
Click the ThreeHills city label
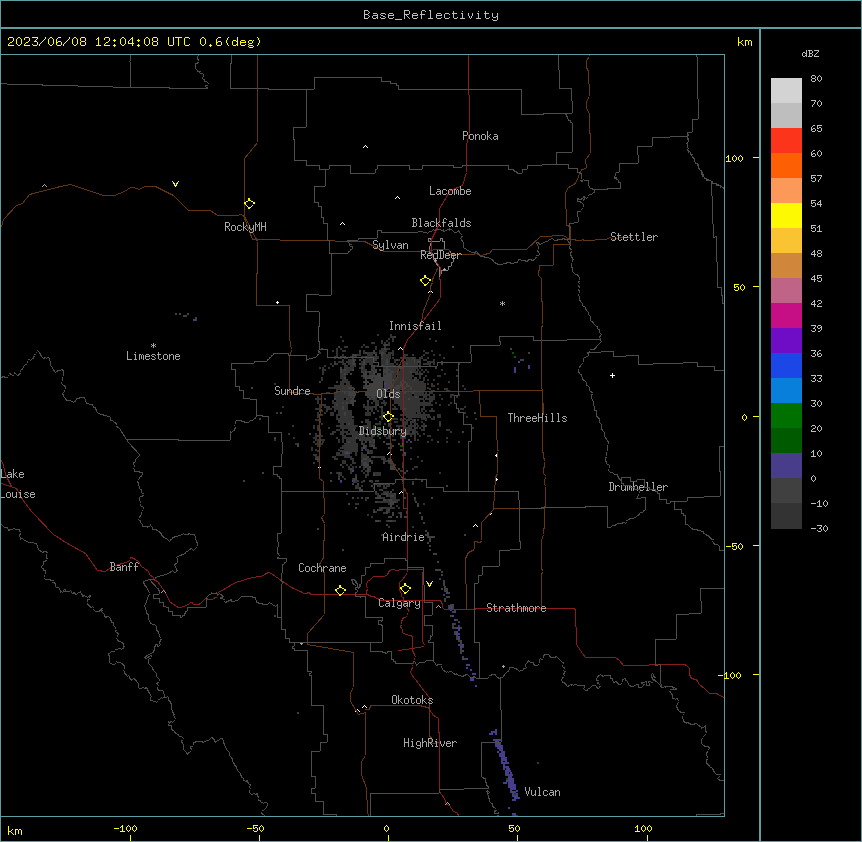point(537,418)
